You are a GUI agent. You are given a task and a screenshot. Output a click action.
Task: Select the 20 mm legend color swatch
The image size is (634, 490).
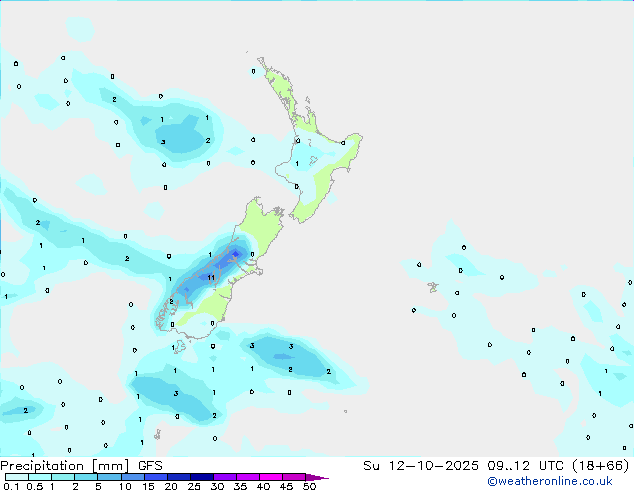click(x=179, y=477)
